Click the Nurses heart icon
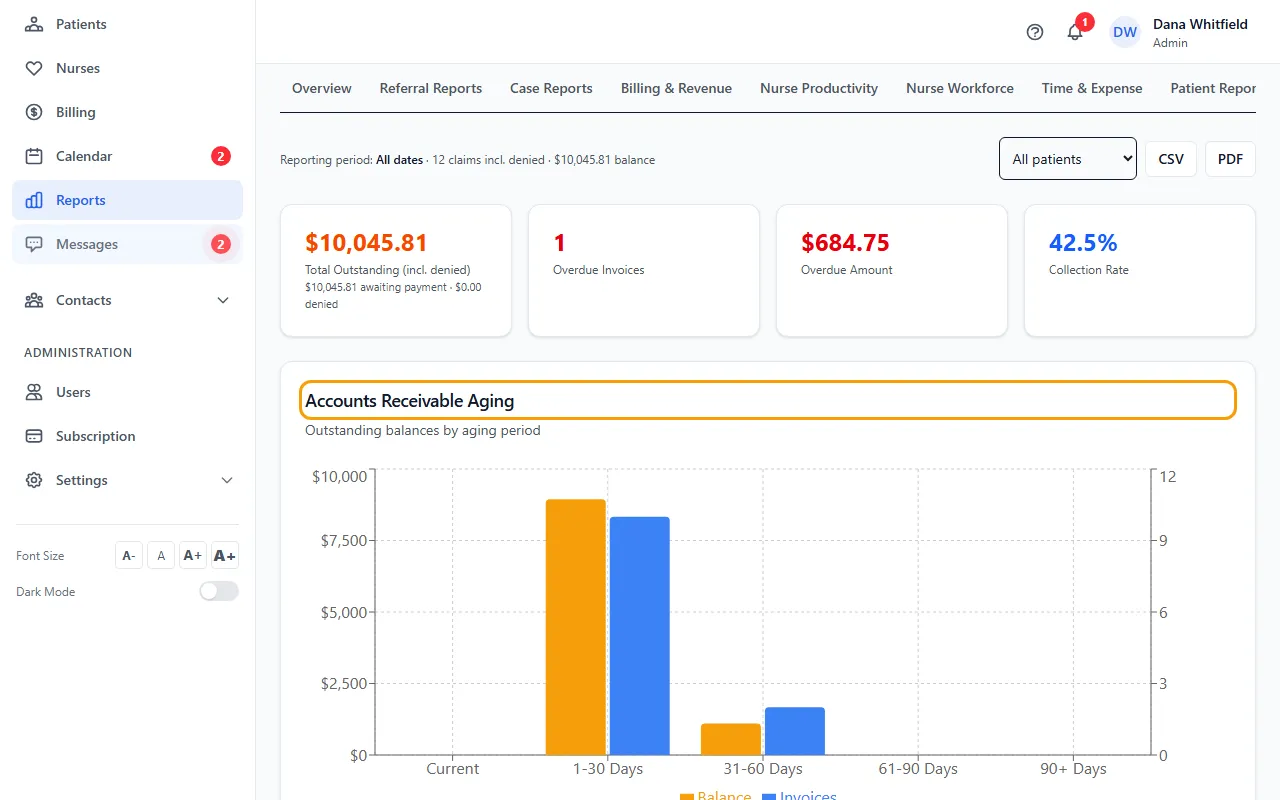Image resolution: width=1280 pixels, height=800 pixels. click(x=34, y=68)
